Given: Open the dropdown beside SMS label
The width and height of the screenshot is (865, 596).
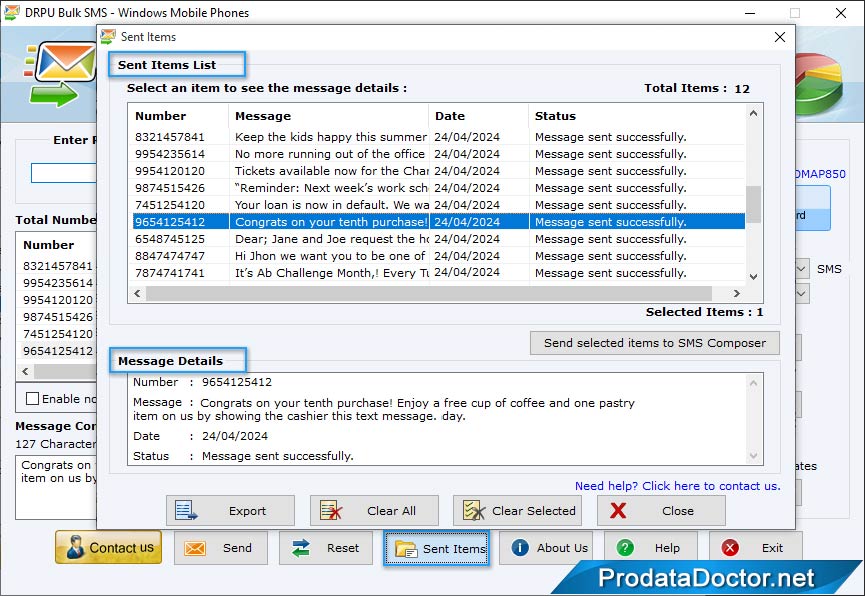Looking at the screenshot, I should point(802,269).
